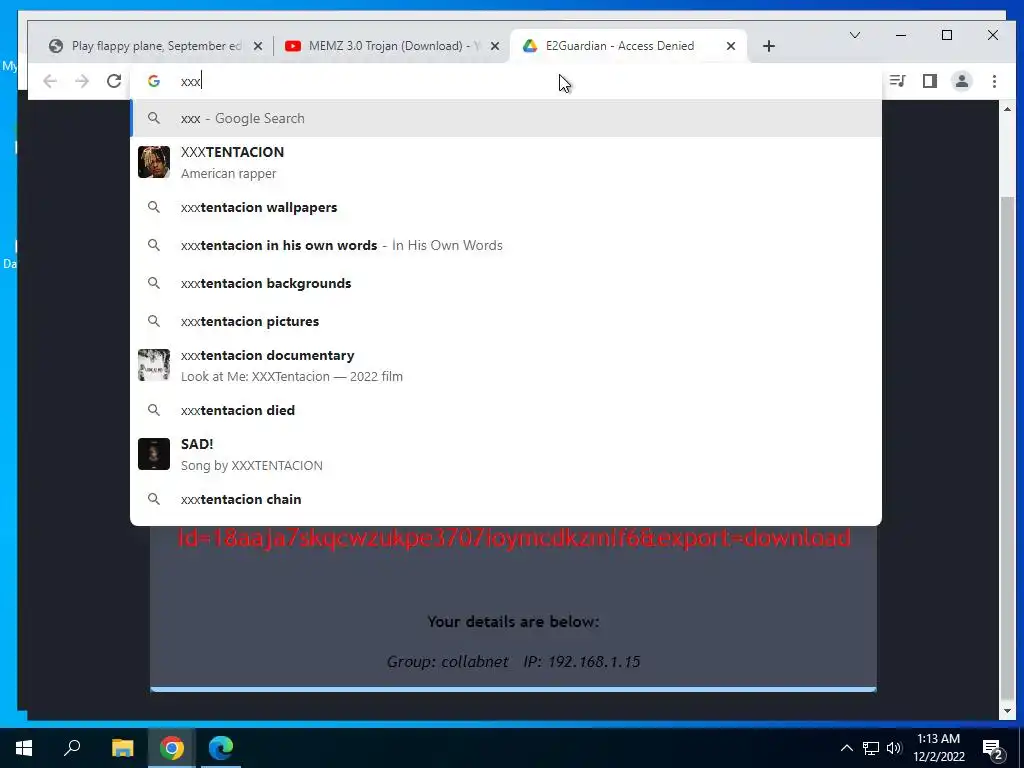Select the 'xxxtentacion documentary' suggestion

506,365
